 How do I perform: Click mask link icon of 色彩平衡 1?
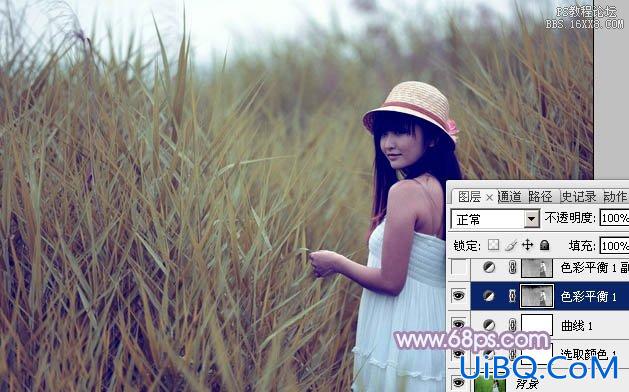[x=512, y=296]
